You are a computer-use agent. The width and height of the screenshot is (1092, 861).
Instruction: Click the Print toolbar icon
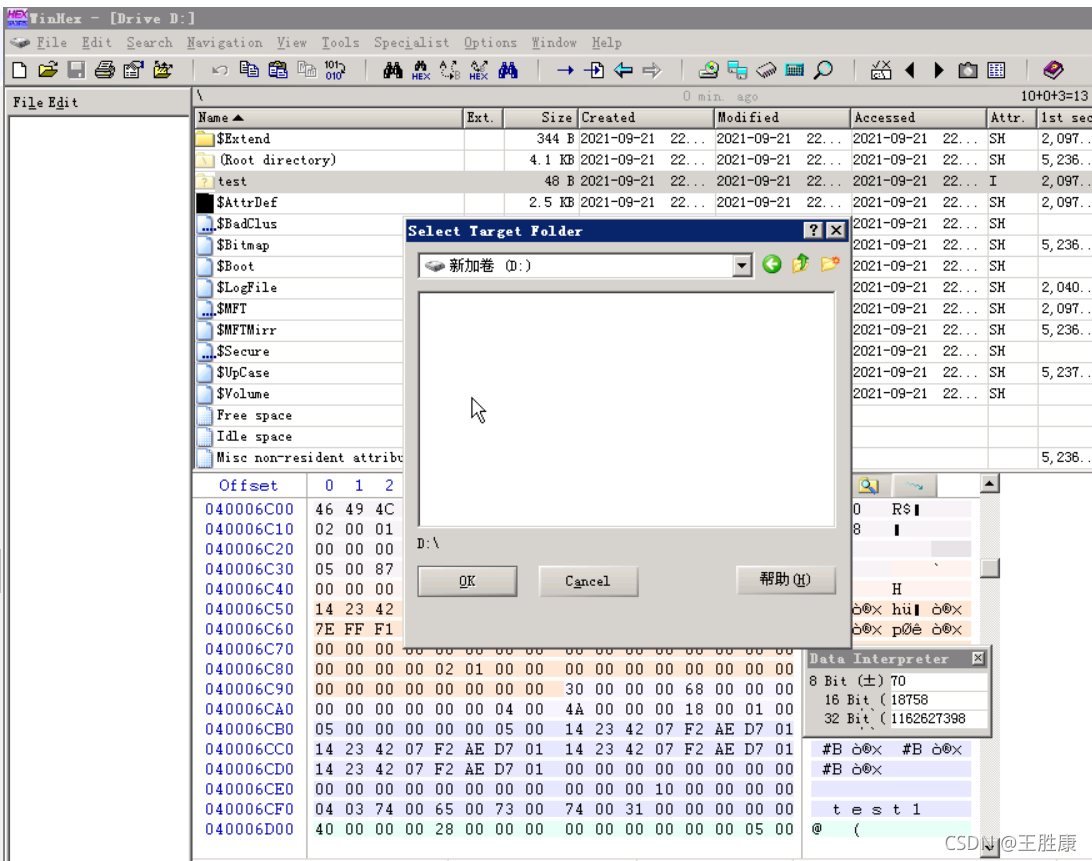(105, 70)
